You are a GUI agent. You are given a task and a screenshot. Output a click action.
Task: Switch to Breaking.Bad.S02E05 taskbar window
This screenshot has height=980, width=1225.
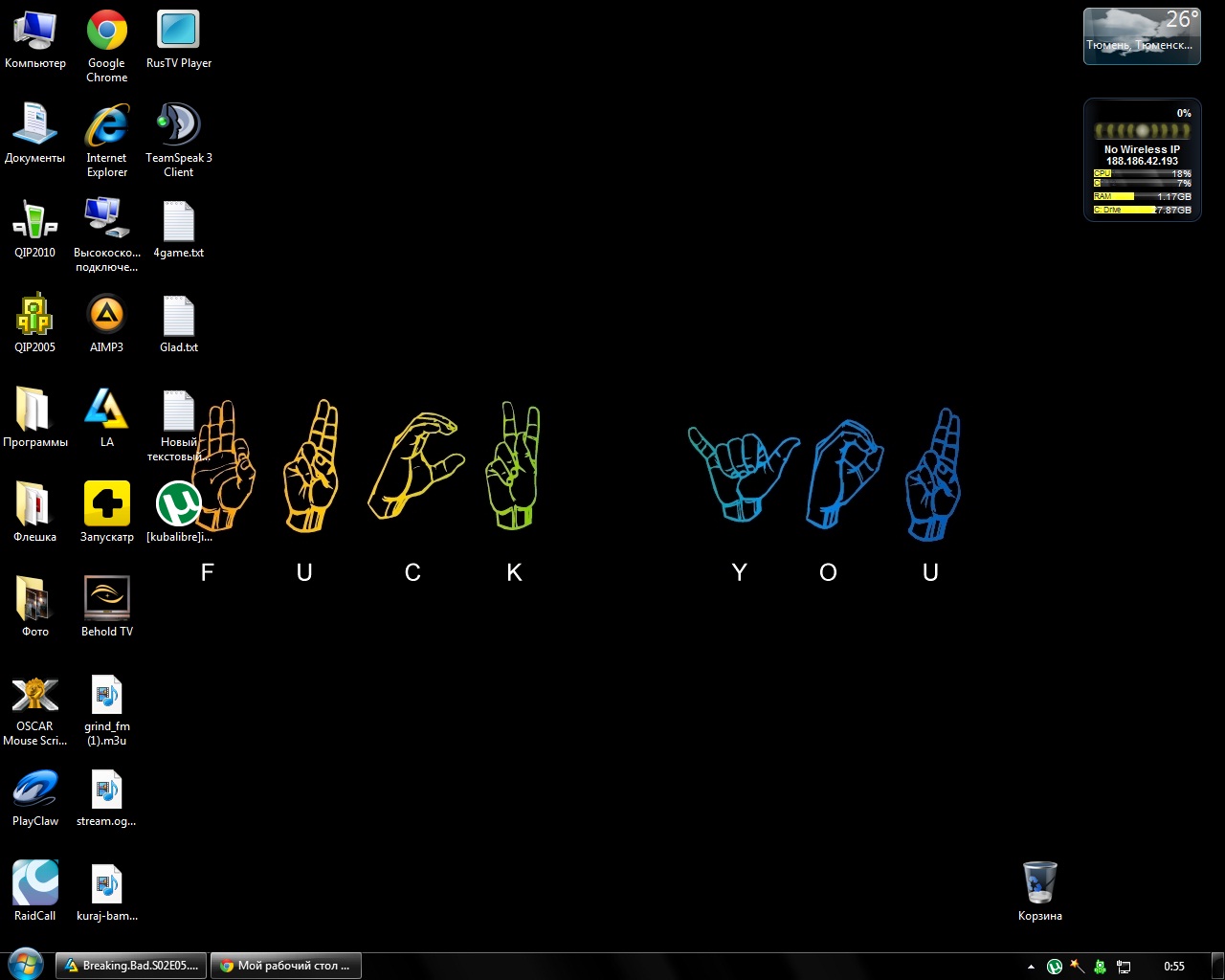(x=130, y=966)
